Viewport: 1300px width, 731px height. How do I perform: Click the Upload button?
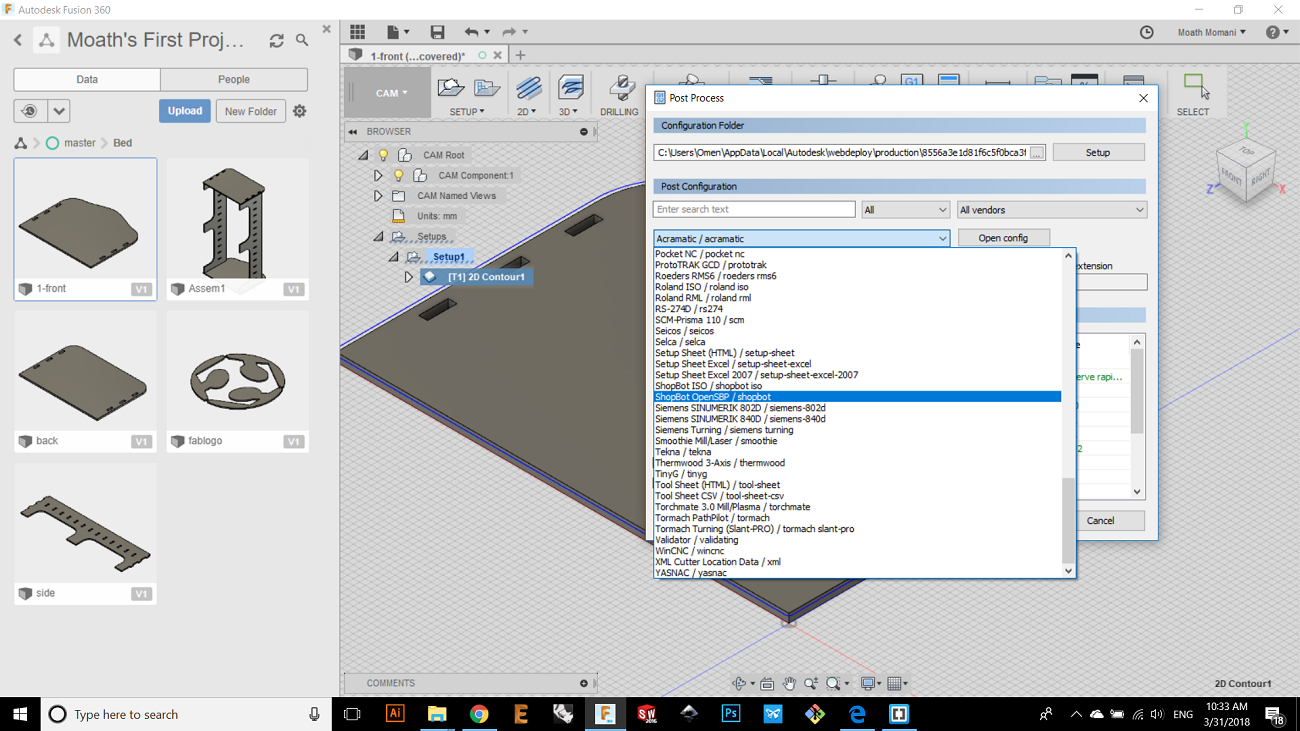pyautogui.click(x=185, y=111)
